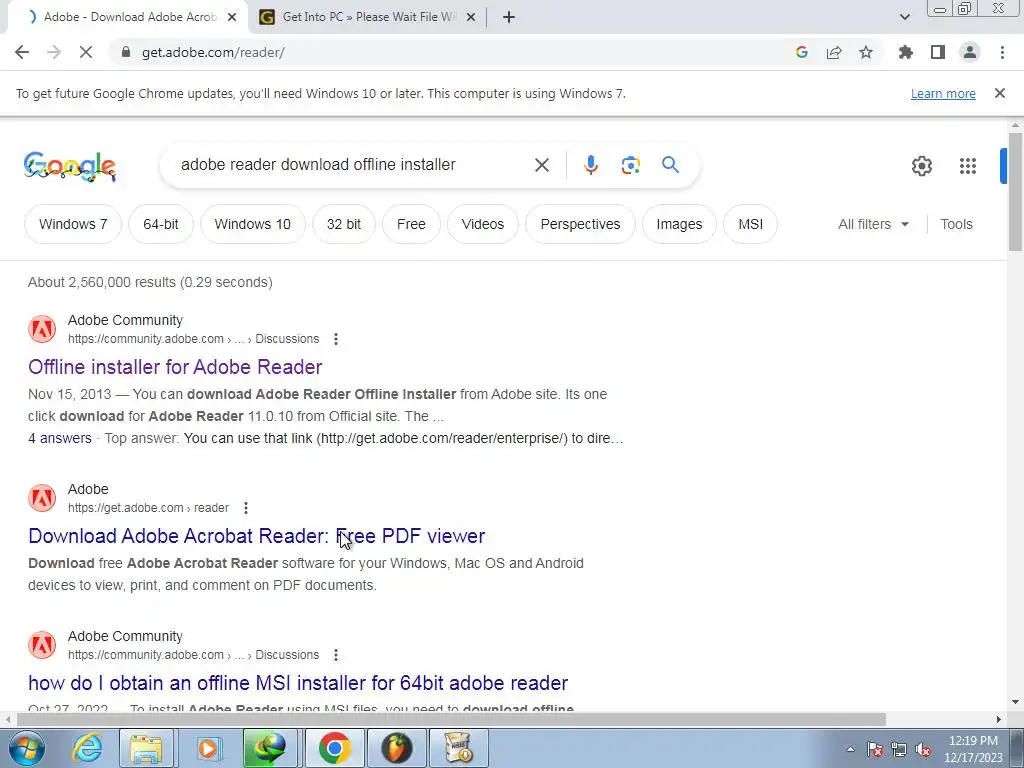
Task: Click the Google doodle logo
Action: pos(70,166)
